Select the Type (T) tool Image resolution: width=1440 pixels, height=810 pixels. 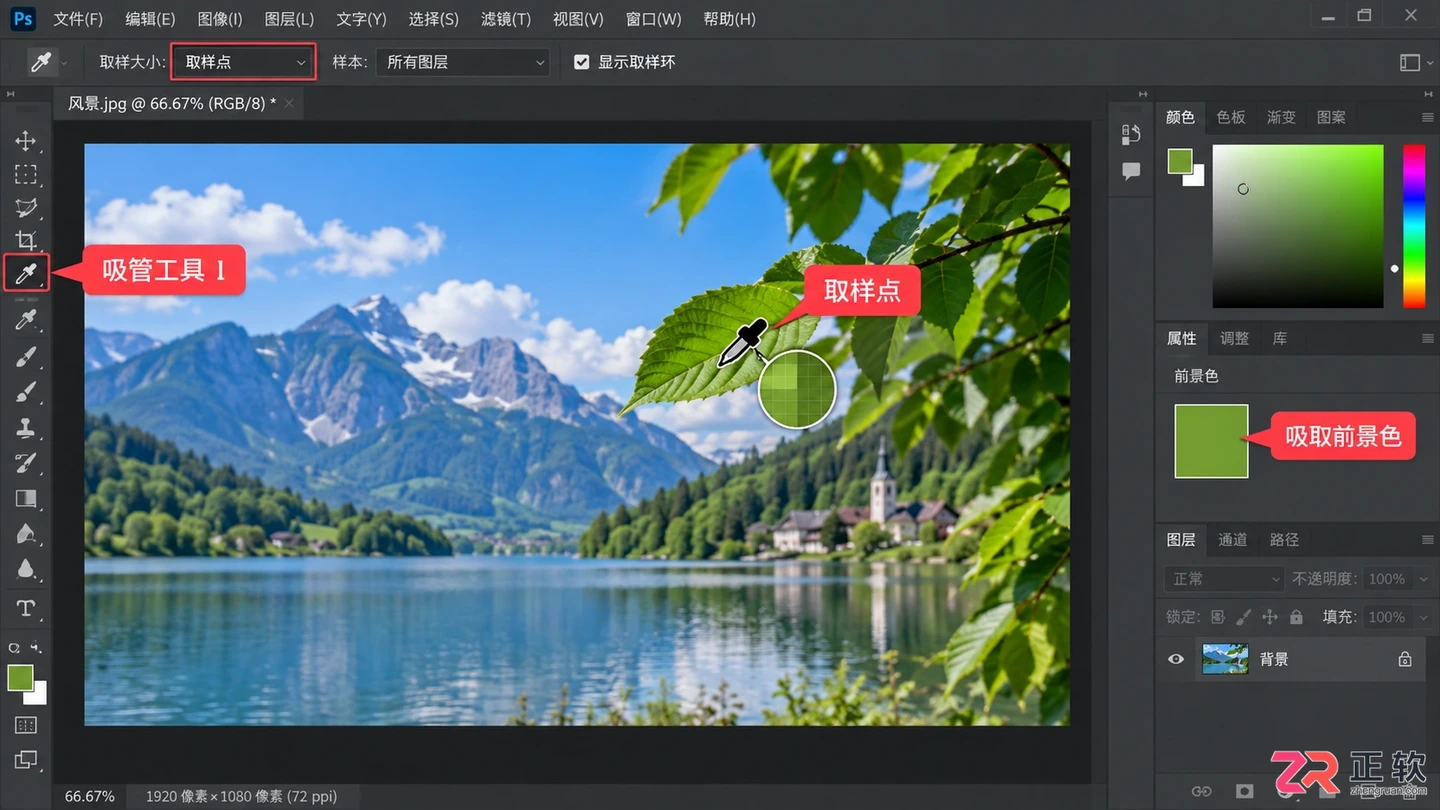pos(26,608)
